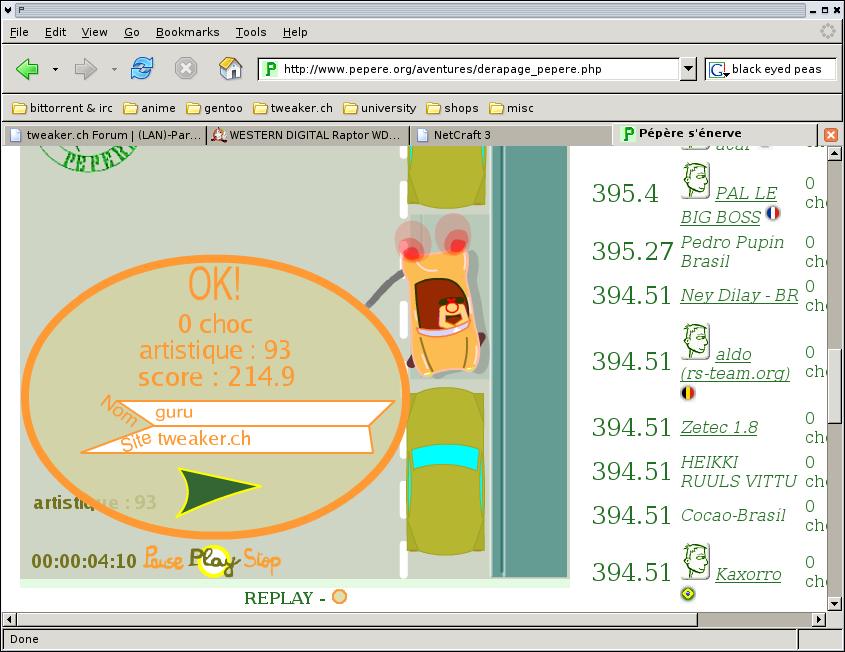Click the search engine icon in search box
The image size is (845, 652).
click(718, 69)
